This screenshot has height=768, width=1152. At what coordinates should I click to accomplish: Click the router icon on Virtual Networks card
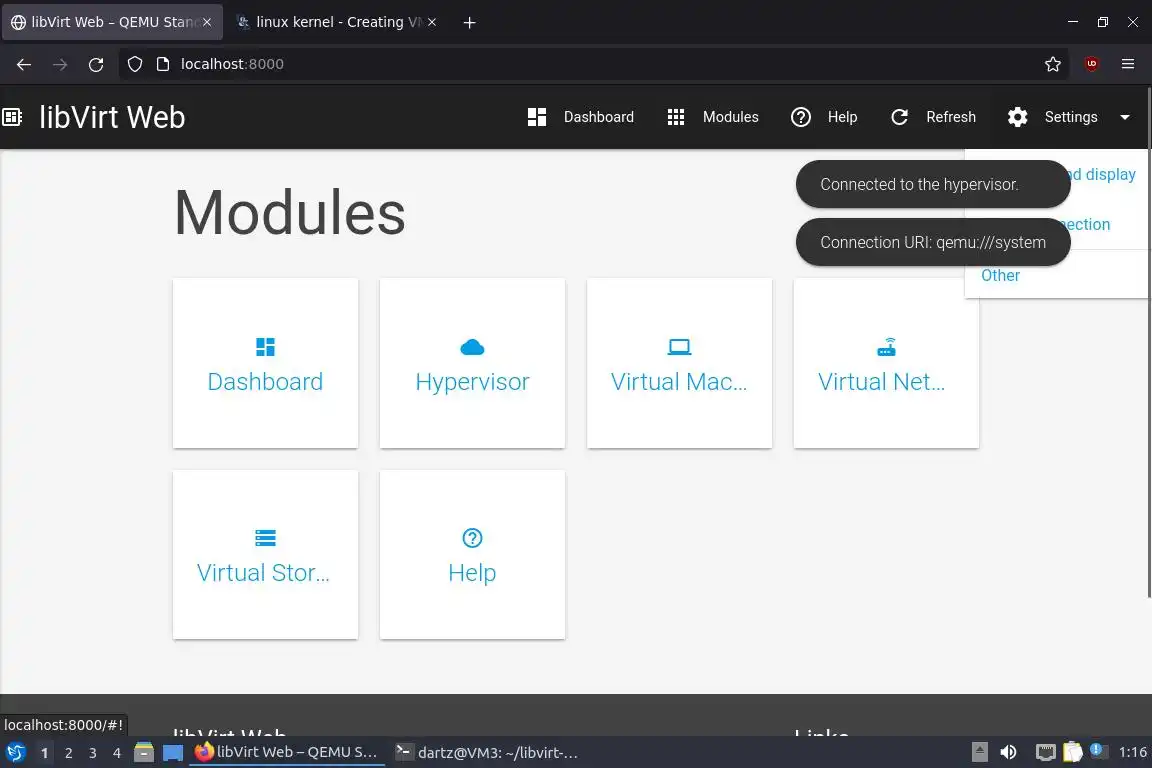pyautogui.click(x=887, y=347)
